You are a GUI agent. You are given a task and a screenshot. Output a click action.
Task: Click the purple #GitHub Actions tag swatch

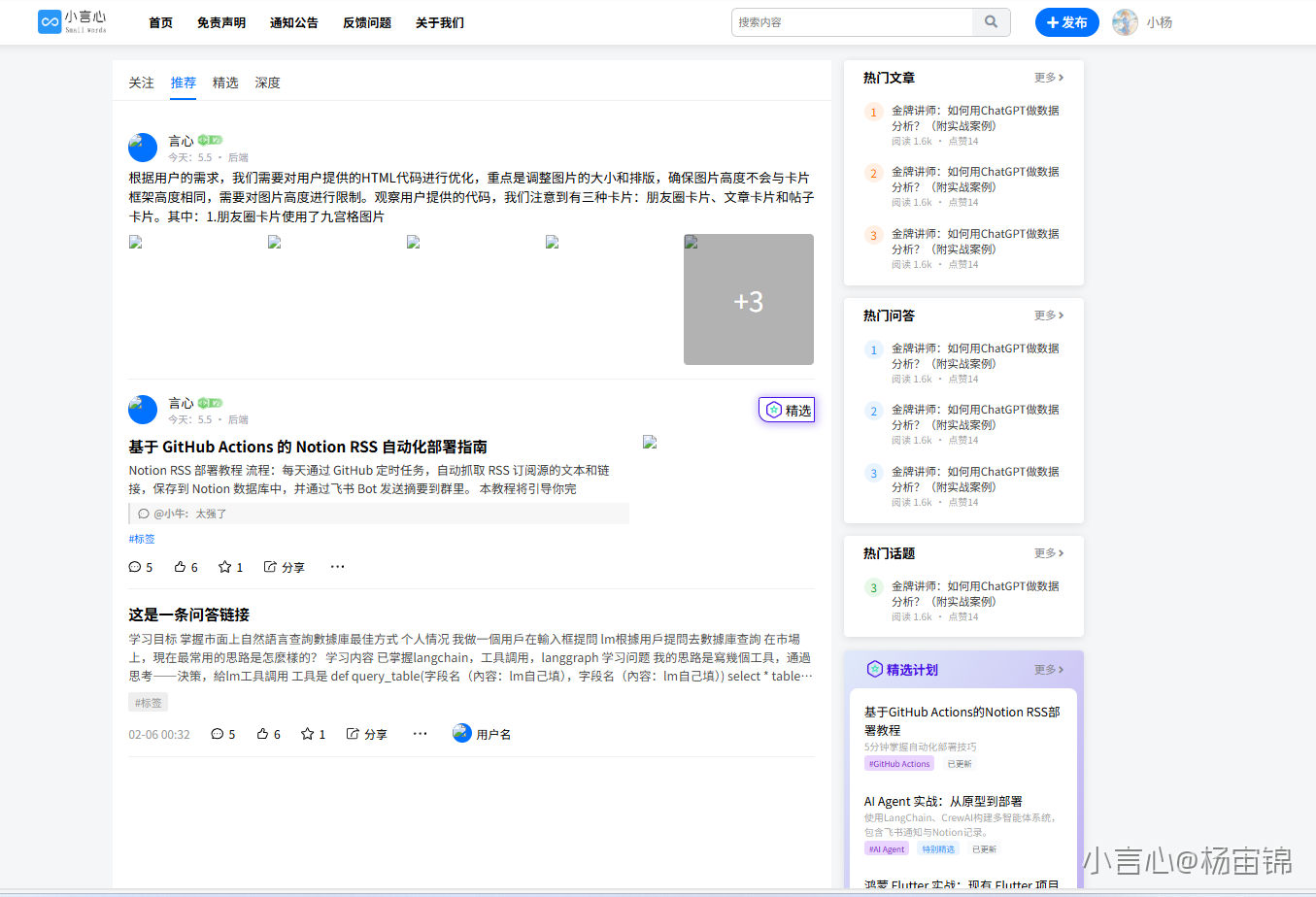(x=898, y=764)
